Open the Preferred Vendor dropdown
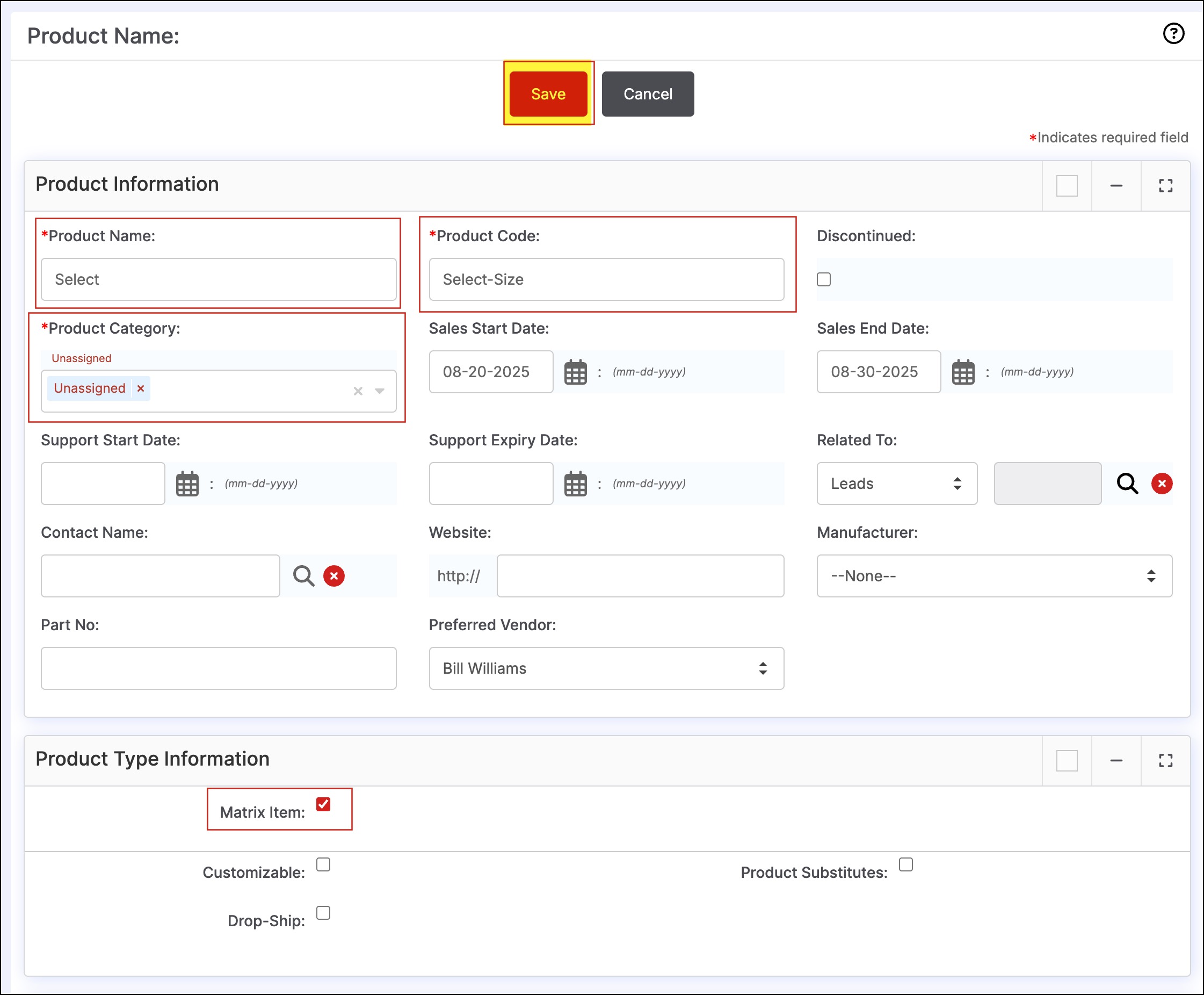 coord(607,668)
